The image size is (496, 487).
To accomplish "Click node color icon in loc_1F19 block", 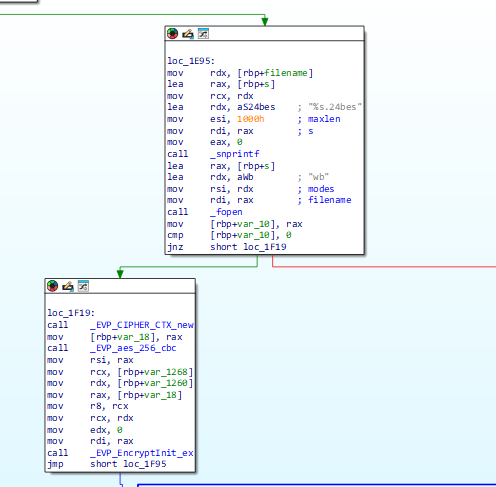I will (x=52, y=286).
